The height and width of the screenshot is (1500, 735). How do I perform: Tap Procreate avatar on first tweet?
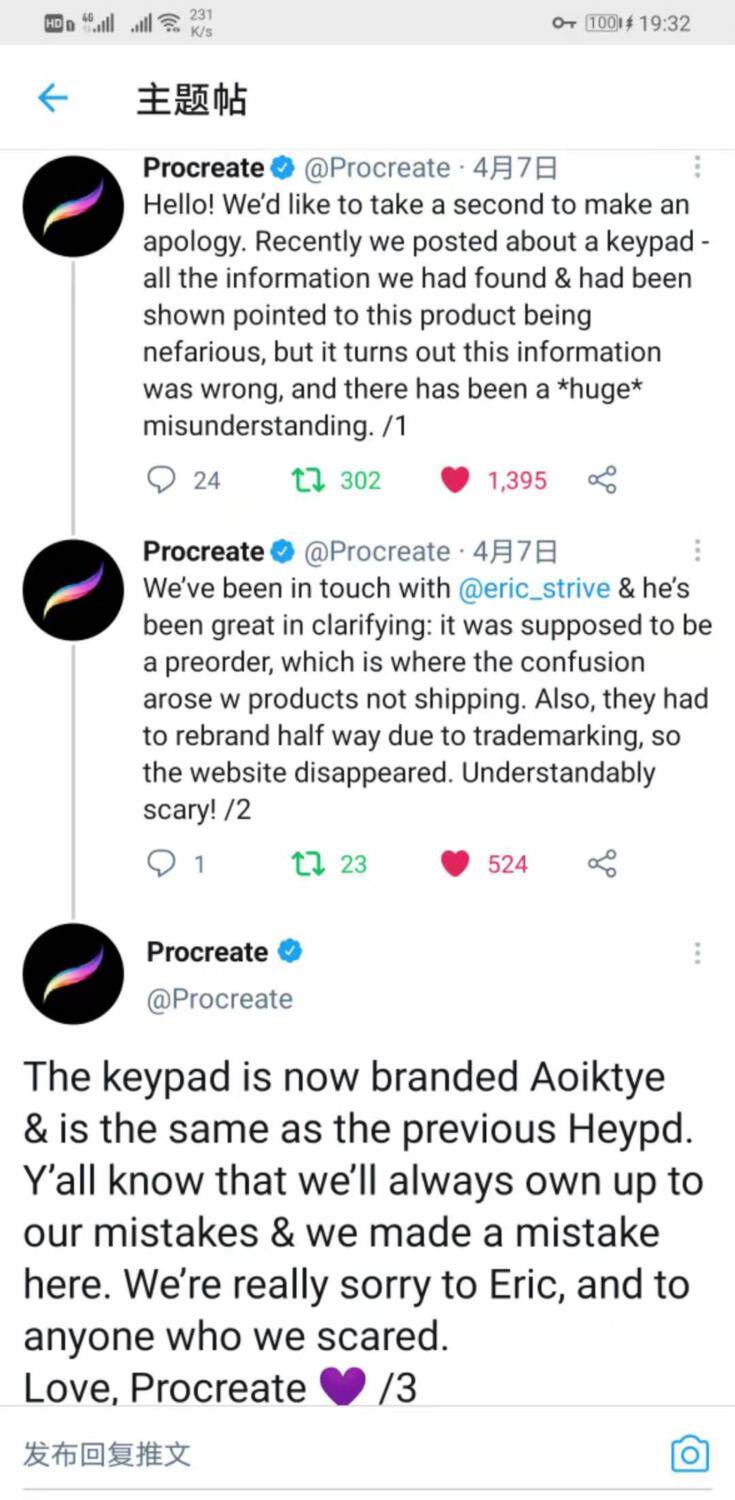point(73,207)
